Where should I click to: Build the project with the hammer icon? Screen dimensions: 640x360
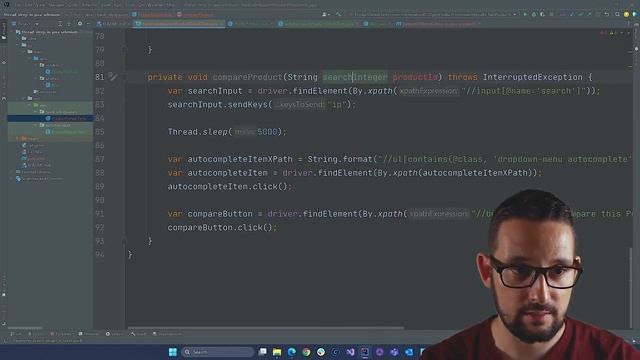pyautogui.click(x=338, y=14)
